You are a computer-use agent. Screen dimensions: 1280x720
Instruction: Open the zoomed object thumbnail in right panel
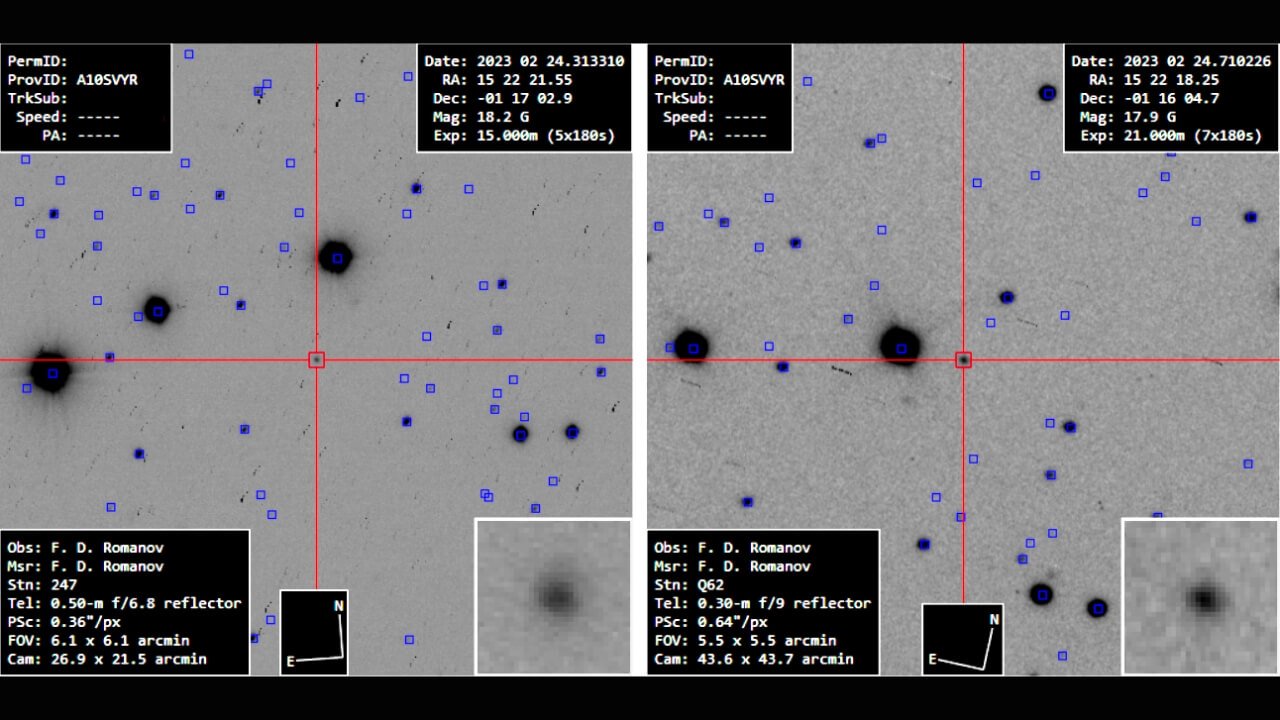[x=1200, y=596]
